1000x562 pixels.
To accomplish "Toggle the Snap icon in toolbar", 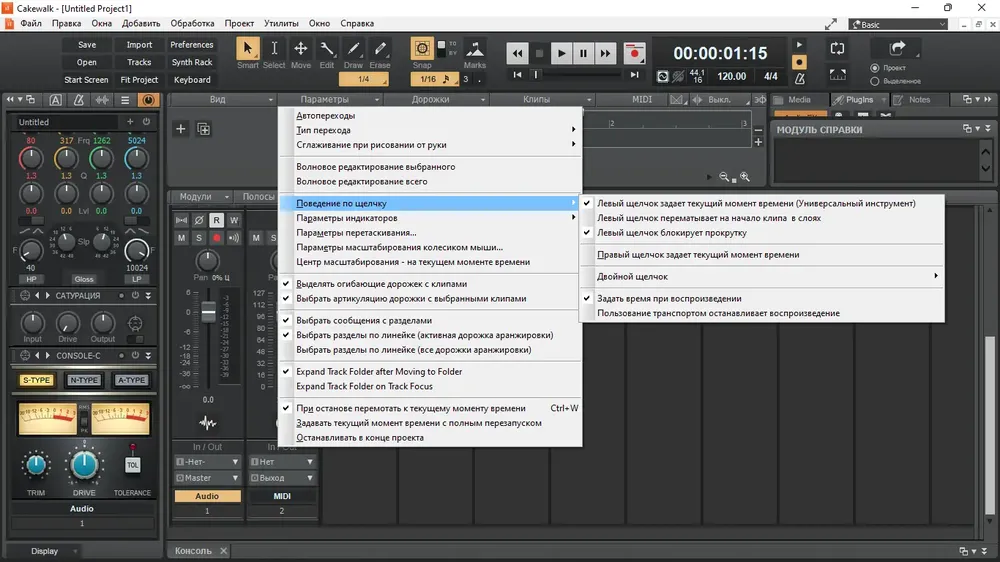I will point(422,48).
